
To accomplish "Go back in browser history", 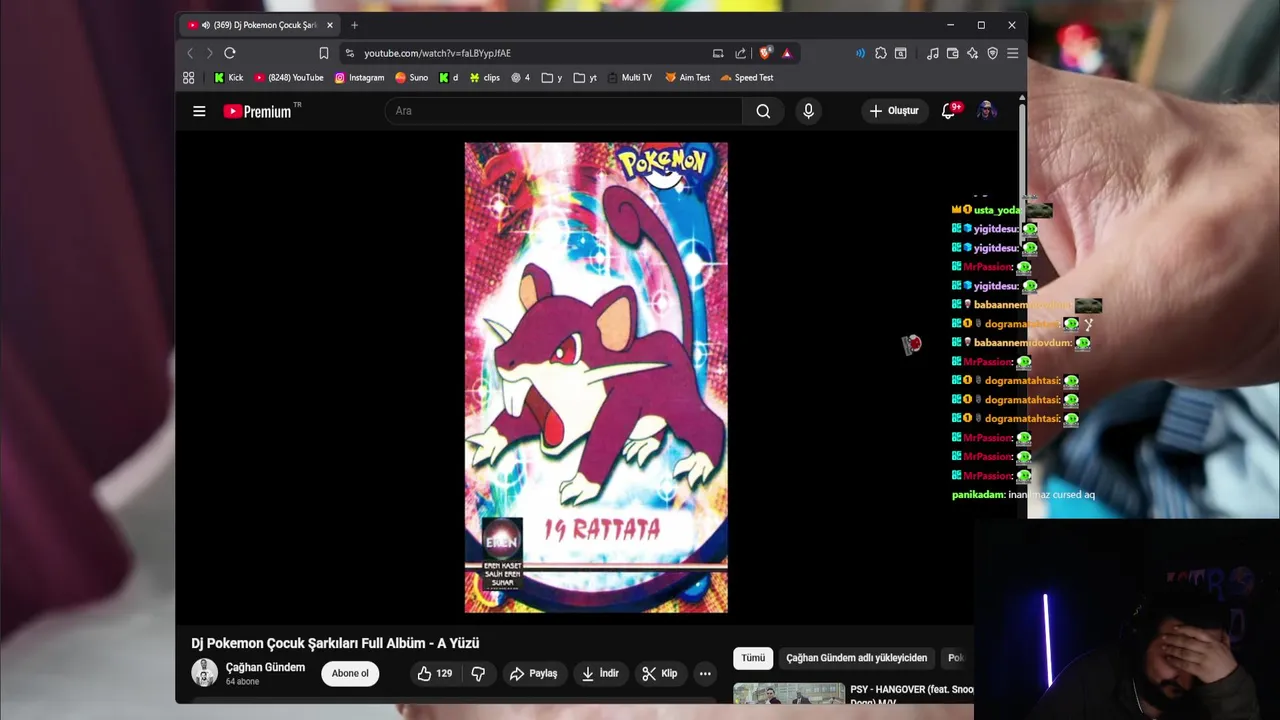I will pyautogui.click(x=190, y=53).
